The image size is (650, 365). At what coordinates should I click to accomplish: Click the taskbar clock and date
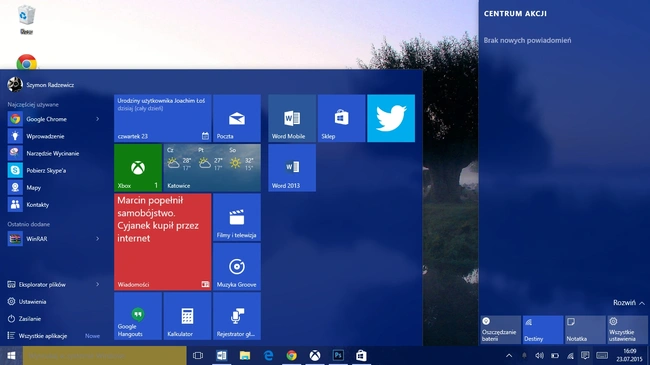(x=629, y=355)
